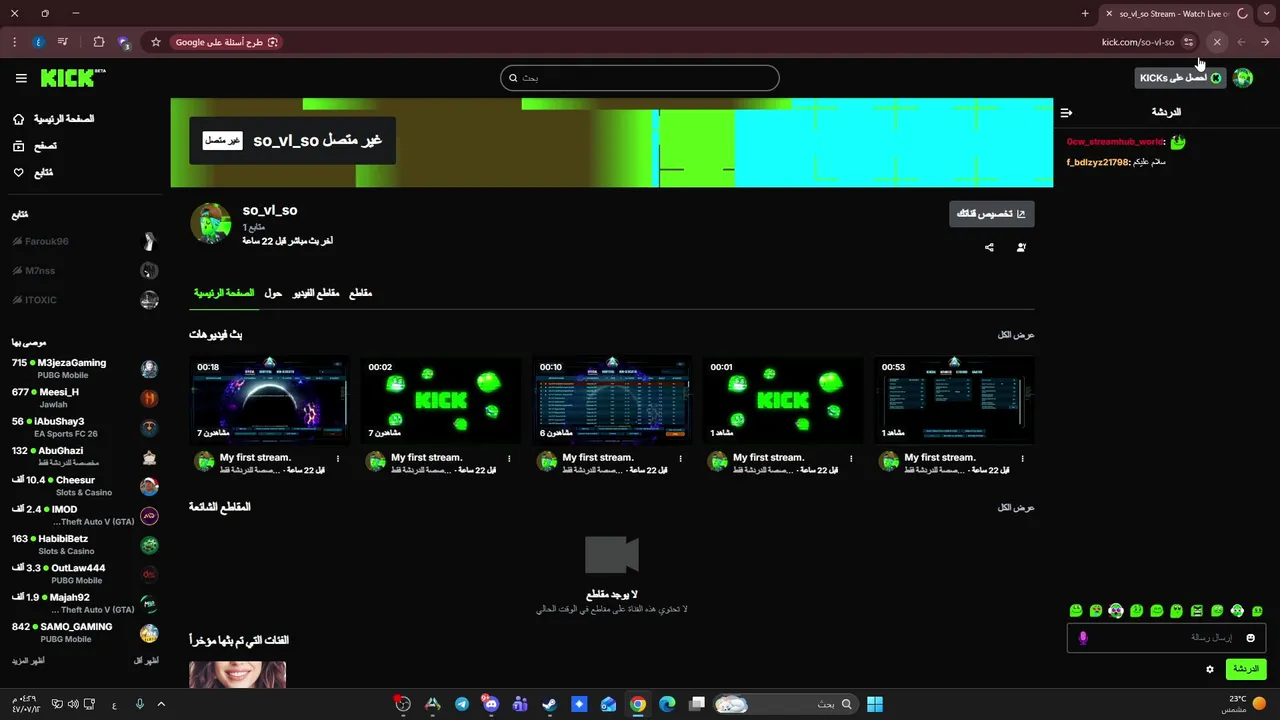The image size is (1280, 720).
Task: Open the video thumbnail with 00:53 duration
Action: [x=954, y=400]
